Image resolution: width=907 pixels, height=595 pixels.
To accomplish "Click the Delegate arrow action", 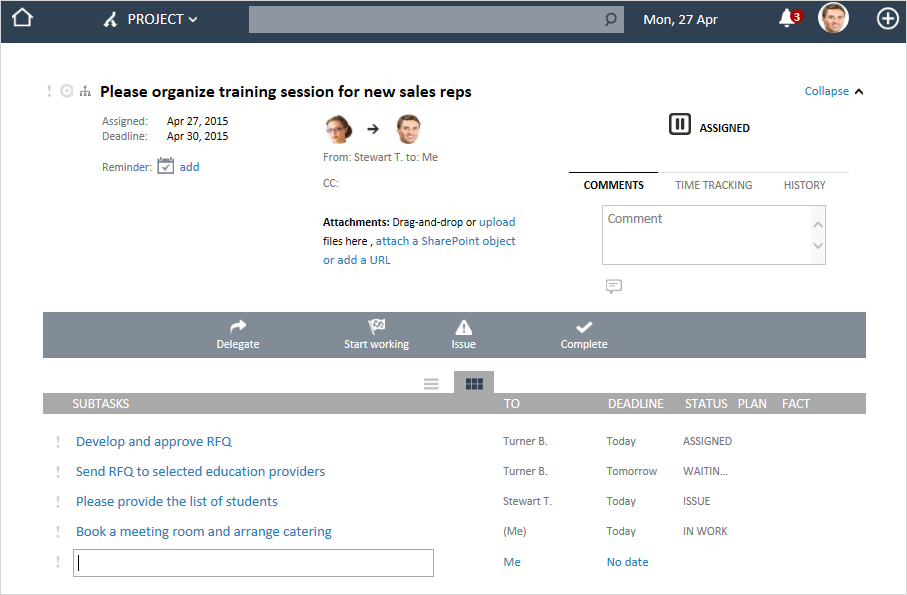I will coord(238,334).
